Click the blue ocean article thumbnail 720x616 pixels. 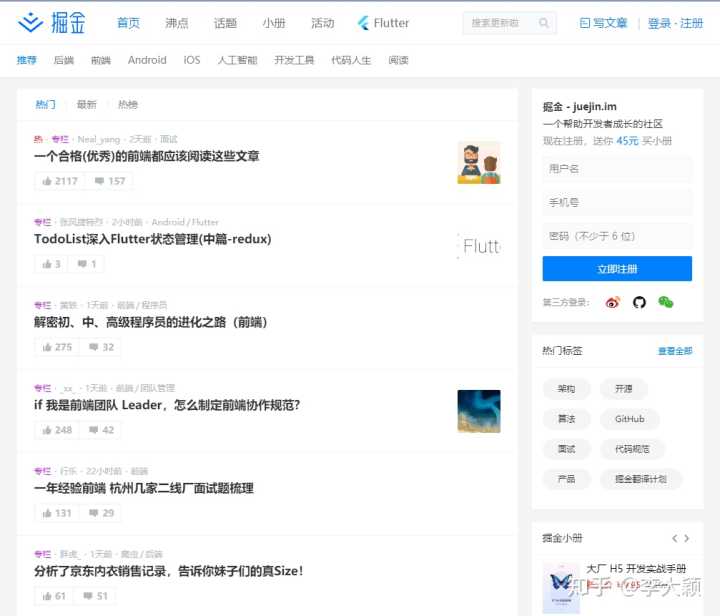click(x=479, y=411)
